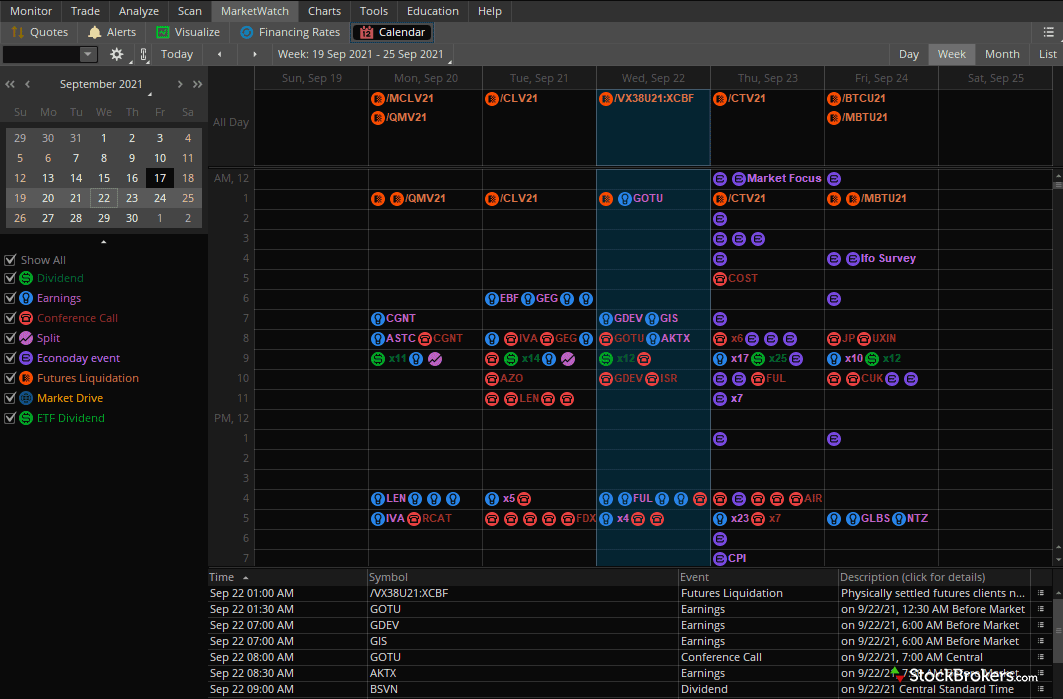Open the week range date dropdown
This screenshot has height=699, width=1063.
tap(362, 55)
